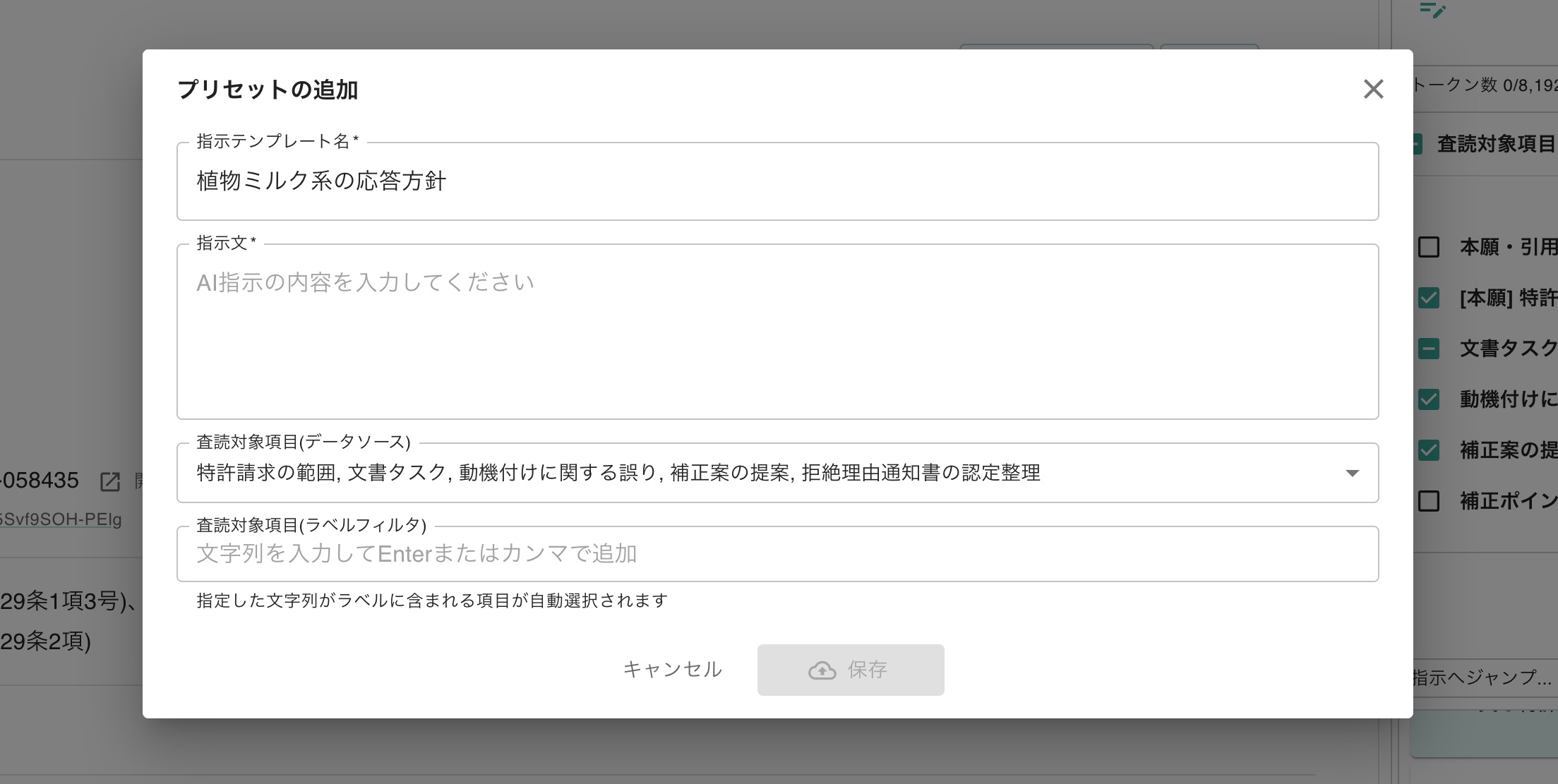Screen dimensions: 1558x784
Task: Toggle the 査読対象項目 header checkbox
Action: click(1416, 144)
